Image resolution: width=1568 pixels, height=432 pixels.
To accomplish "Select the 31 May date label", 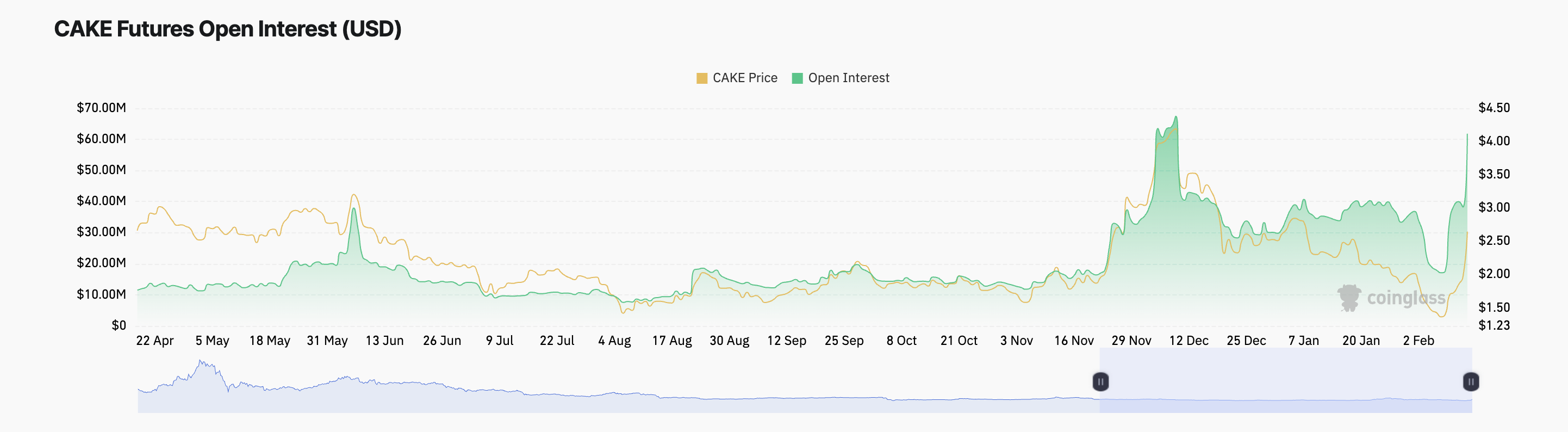I will coord(327,341).
